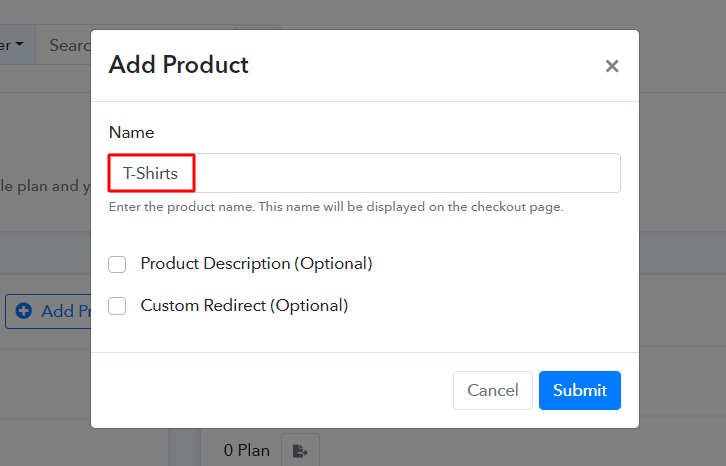Submit the new product
The height and width of the screenshot is (466, 726).
(x=580, y=390)
